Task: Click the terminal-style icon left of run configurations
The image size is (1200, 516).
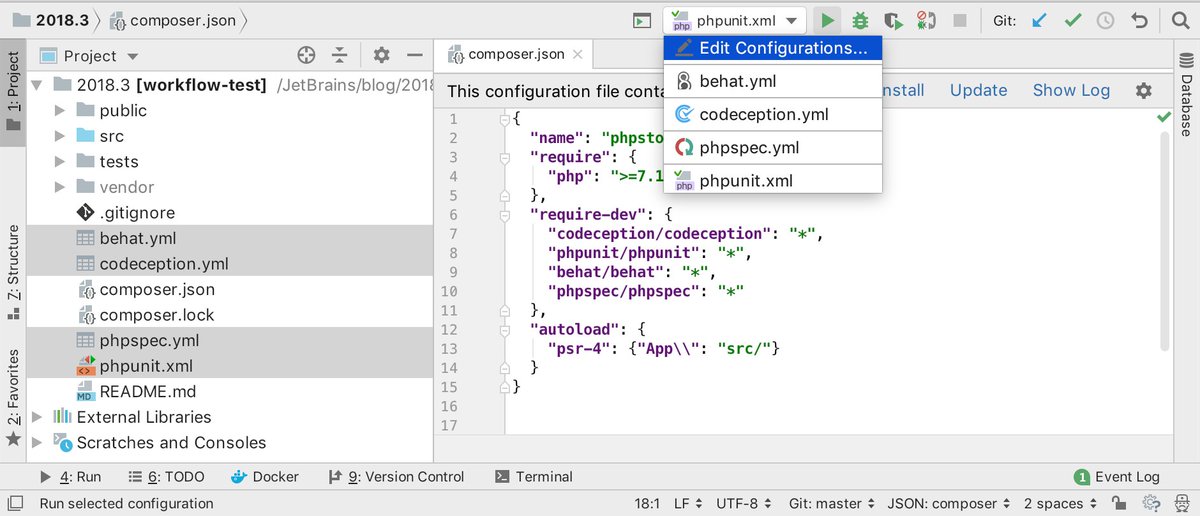Action: pyautogui.click(x=641, y=20)
